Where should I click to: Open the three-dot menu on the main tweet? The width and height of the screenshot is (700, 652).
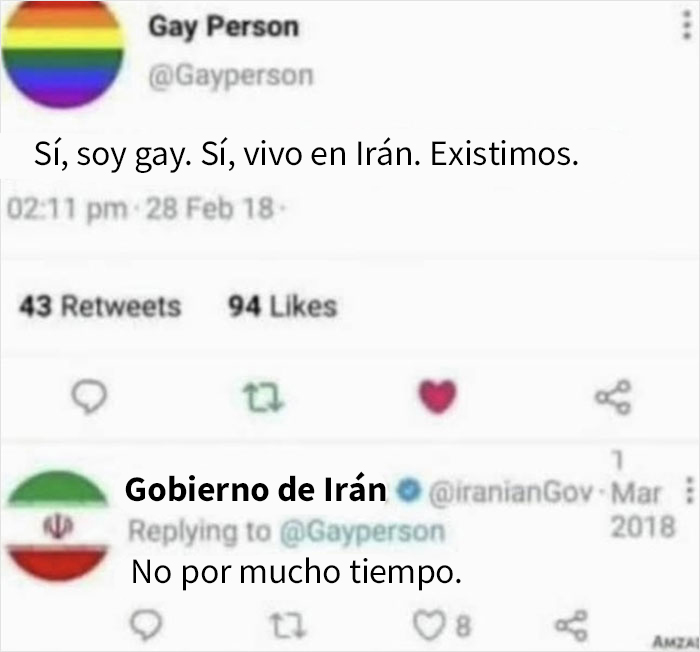click(688, 26)
